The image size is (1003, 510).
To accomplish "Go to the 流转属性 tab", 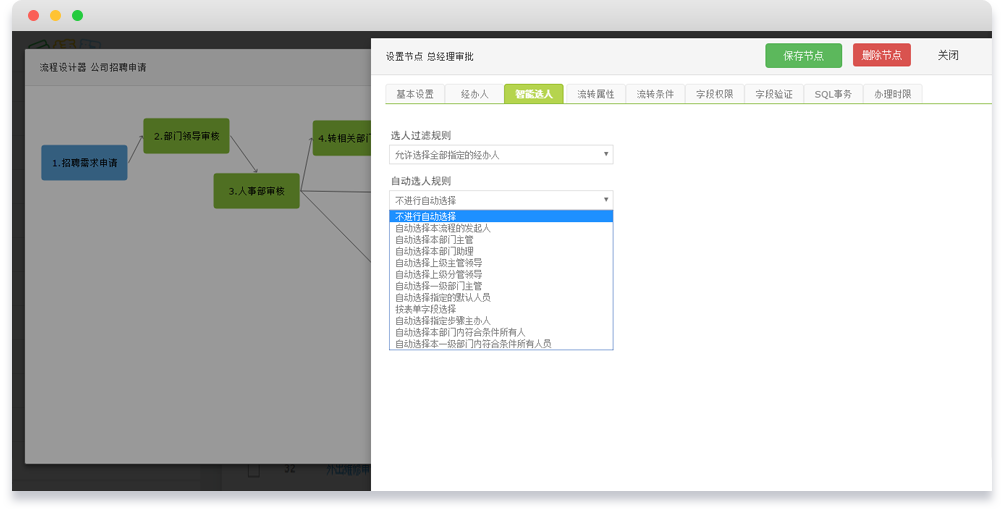I will point(595,94).
